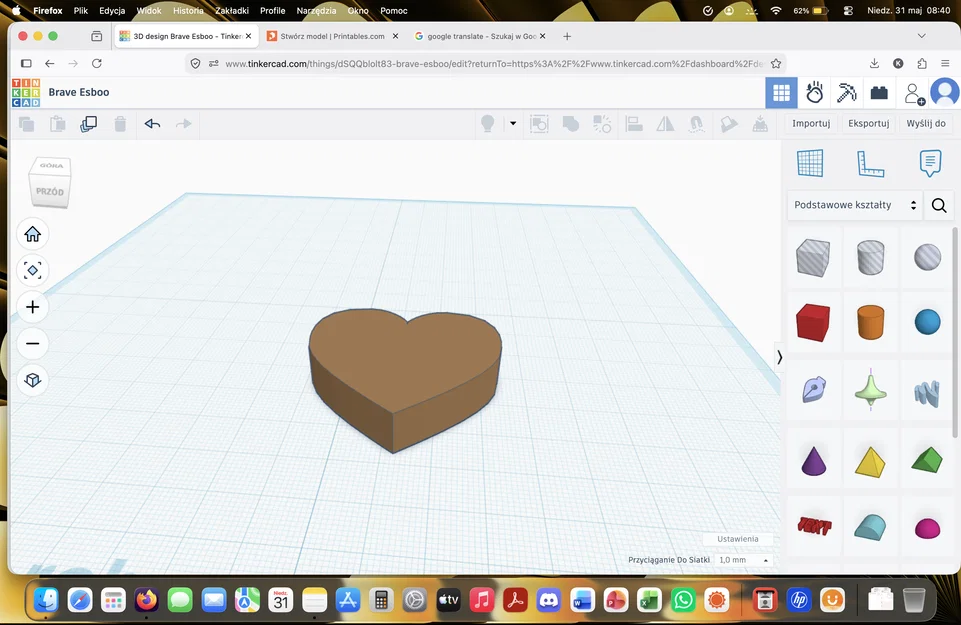The width and height of the screenshot is (961, 625).
Task: Toggle orthographic perspective view cube icon
Action: point(32,381)
